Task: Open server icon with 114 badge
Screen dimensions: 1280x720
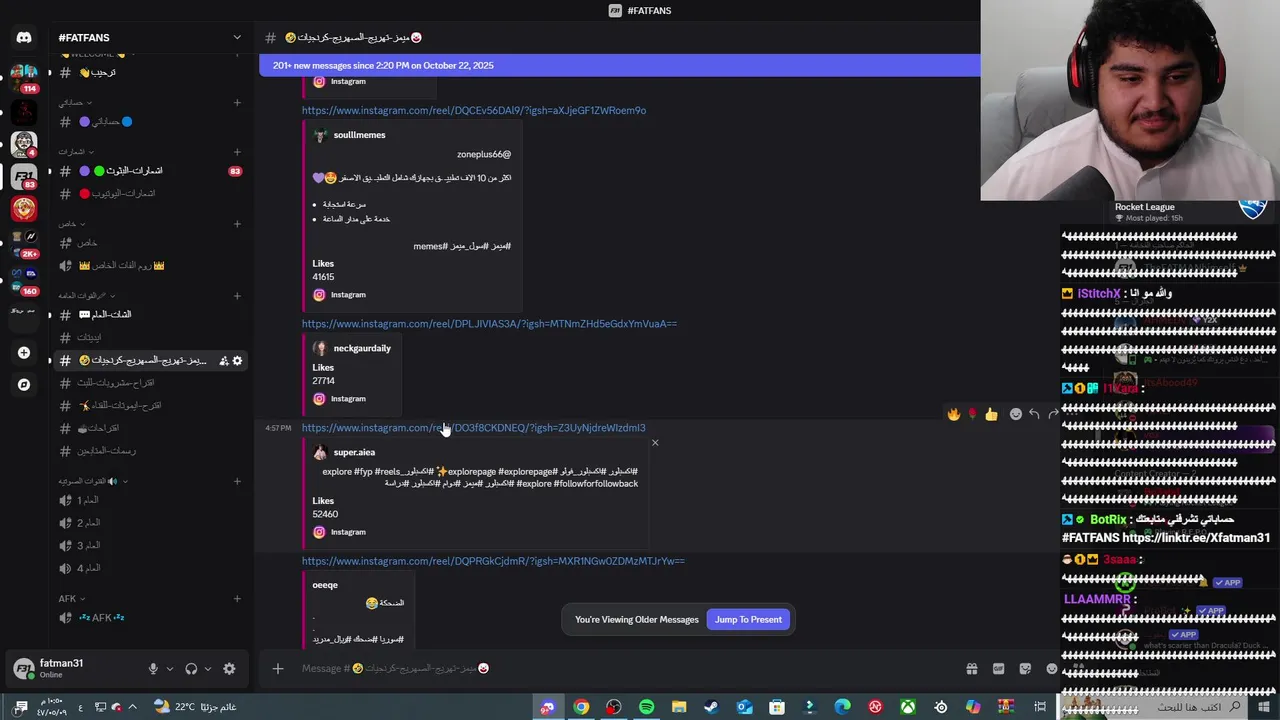Action: point(24,76)
